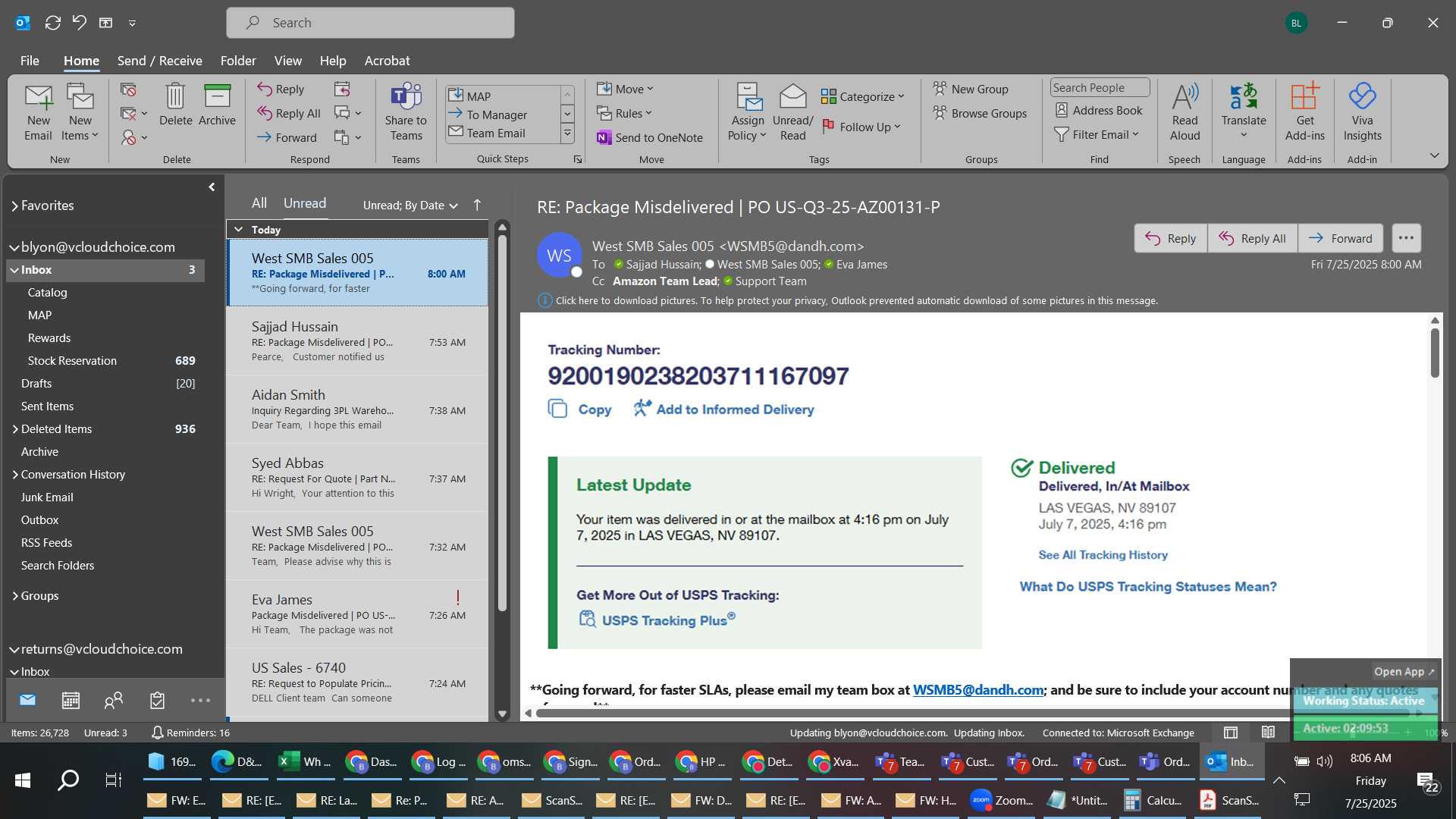Click the Mail view icon
The width and height of the screenshot is (1456, 819).
pos(27,700)
